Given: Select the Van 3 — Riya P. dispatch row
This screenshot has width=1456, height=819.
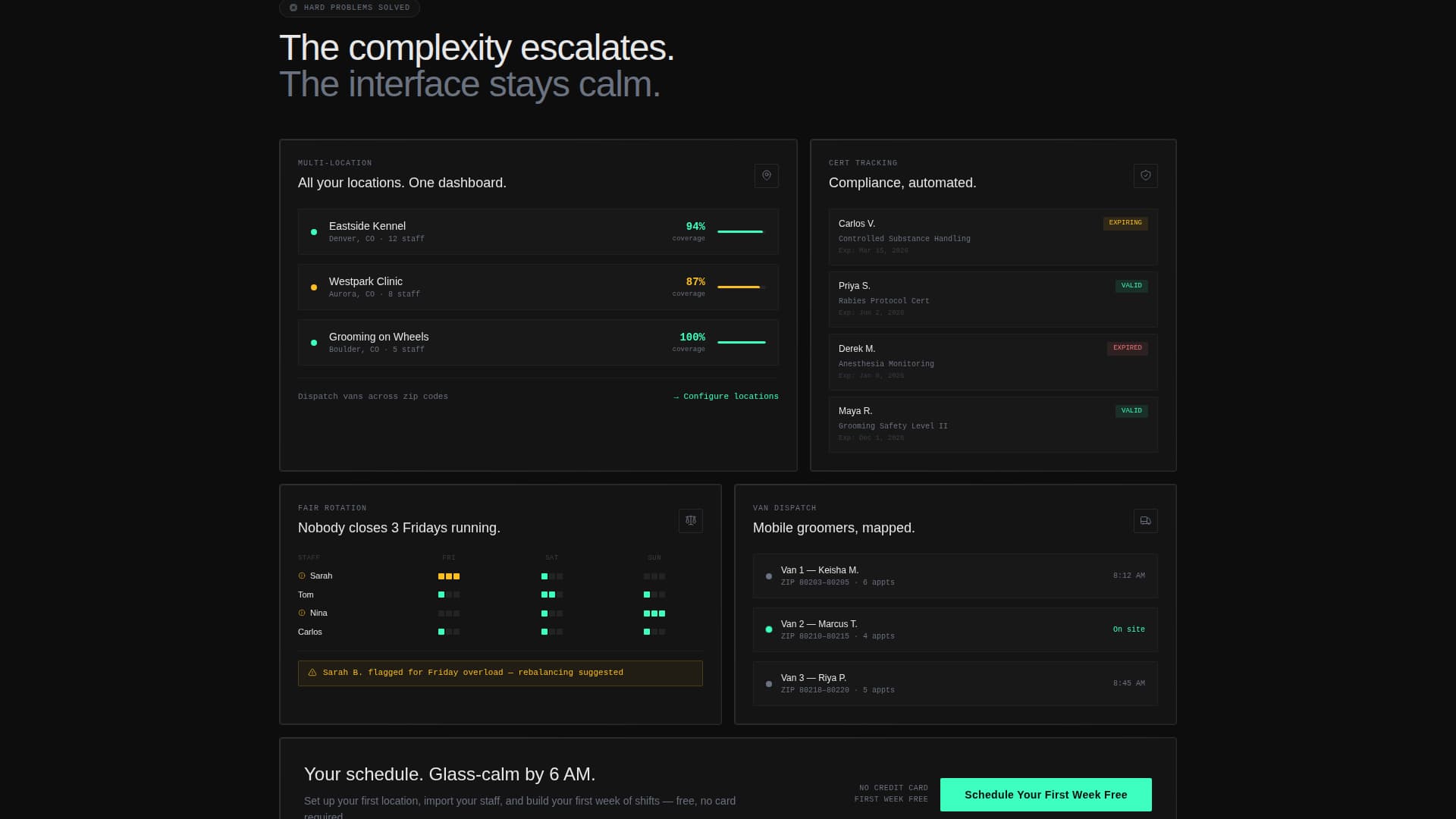Looking at the screenshot, I should point(955,684).
